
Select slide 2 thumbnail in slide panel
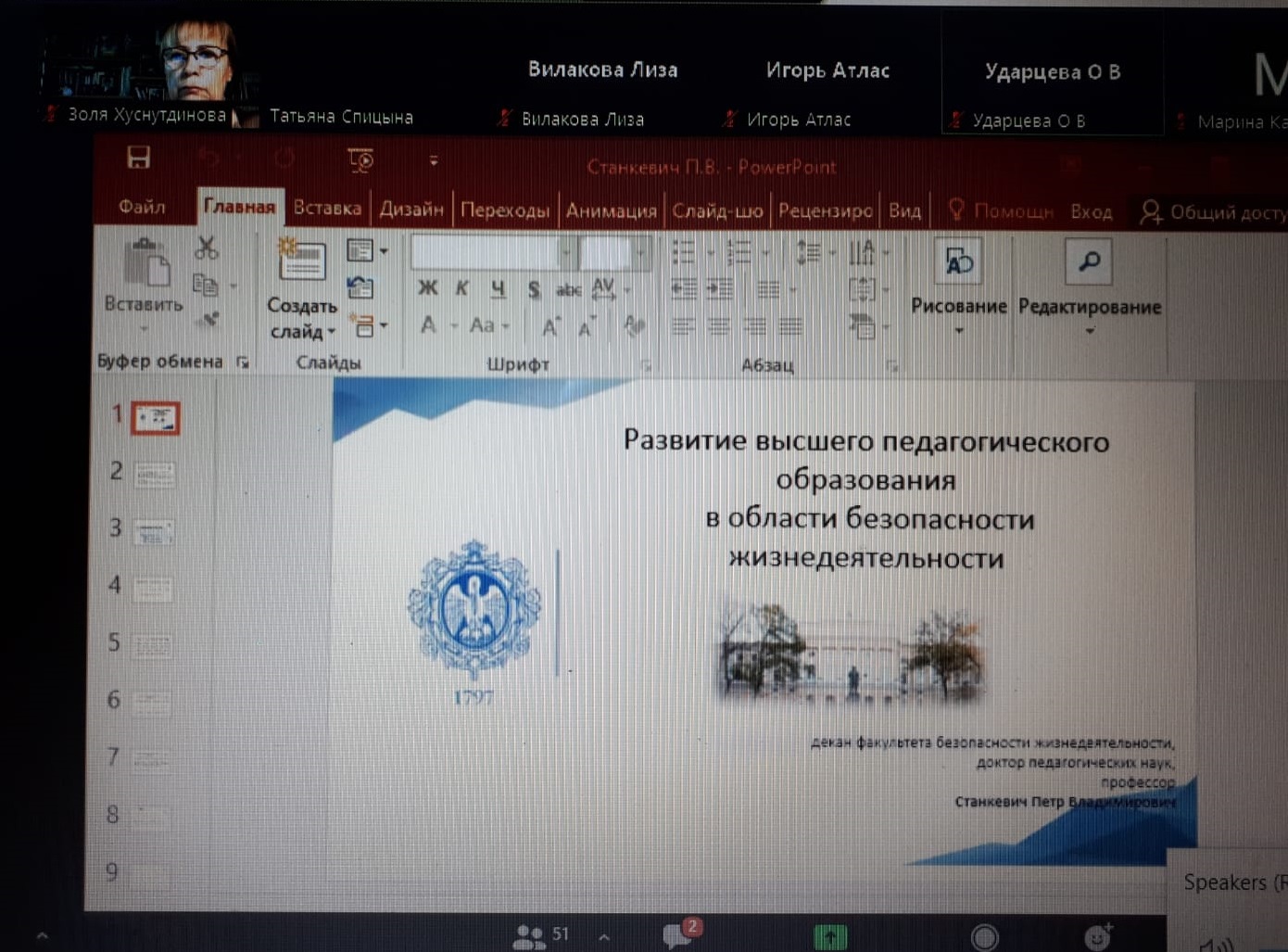point(154,475)
